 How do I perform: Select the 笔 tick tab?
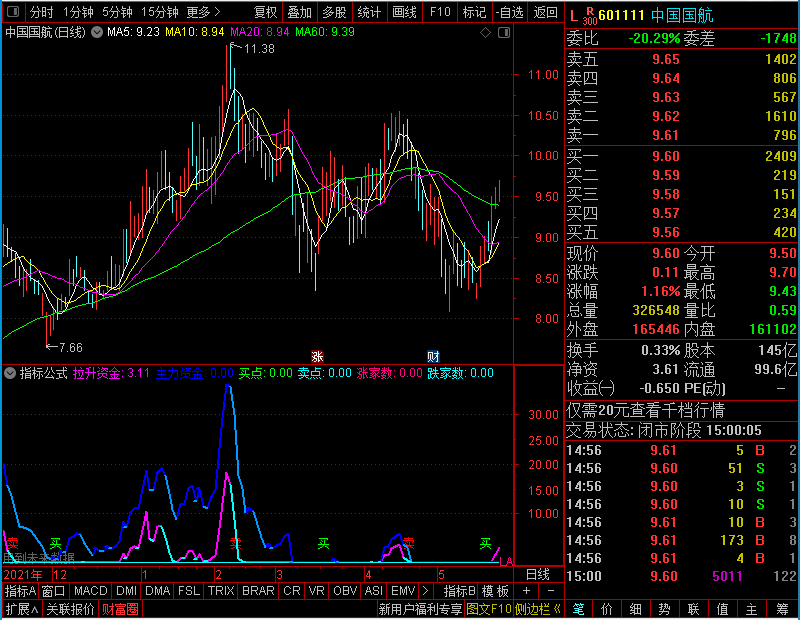coord(578,609)
